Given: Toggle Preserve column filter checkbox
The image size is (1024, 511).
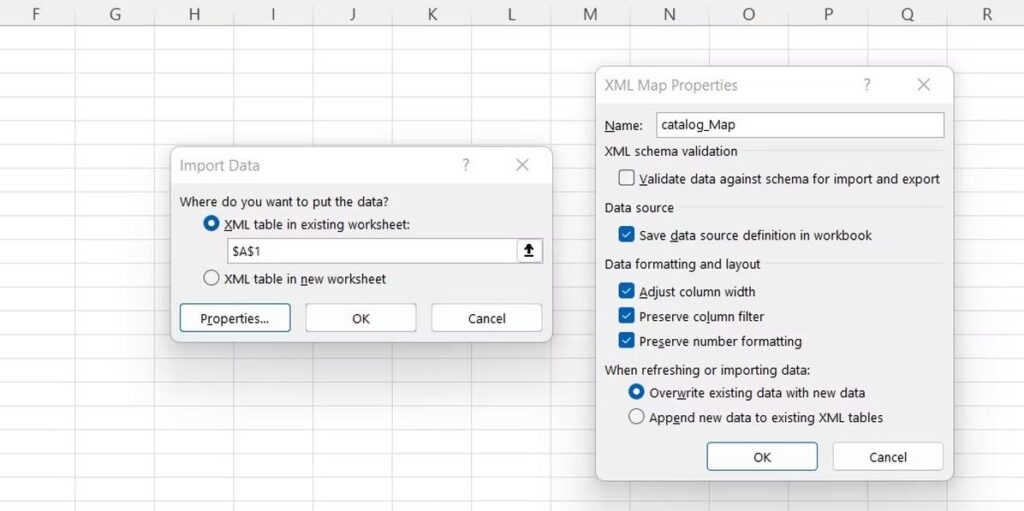Looking at the screenshot, I should point(626,316).
